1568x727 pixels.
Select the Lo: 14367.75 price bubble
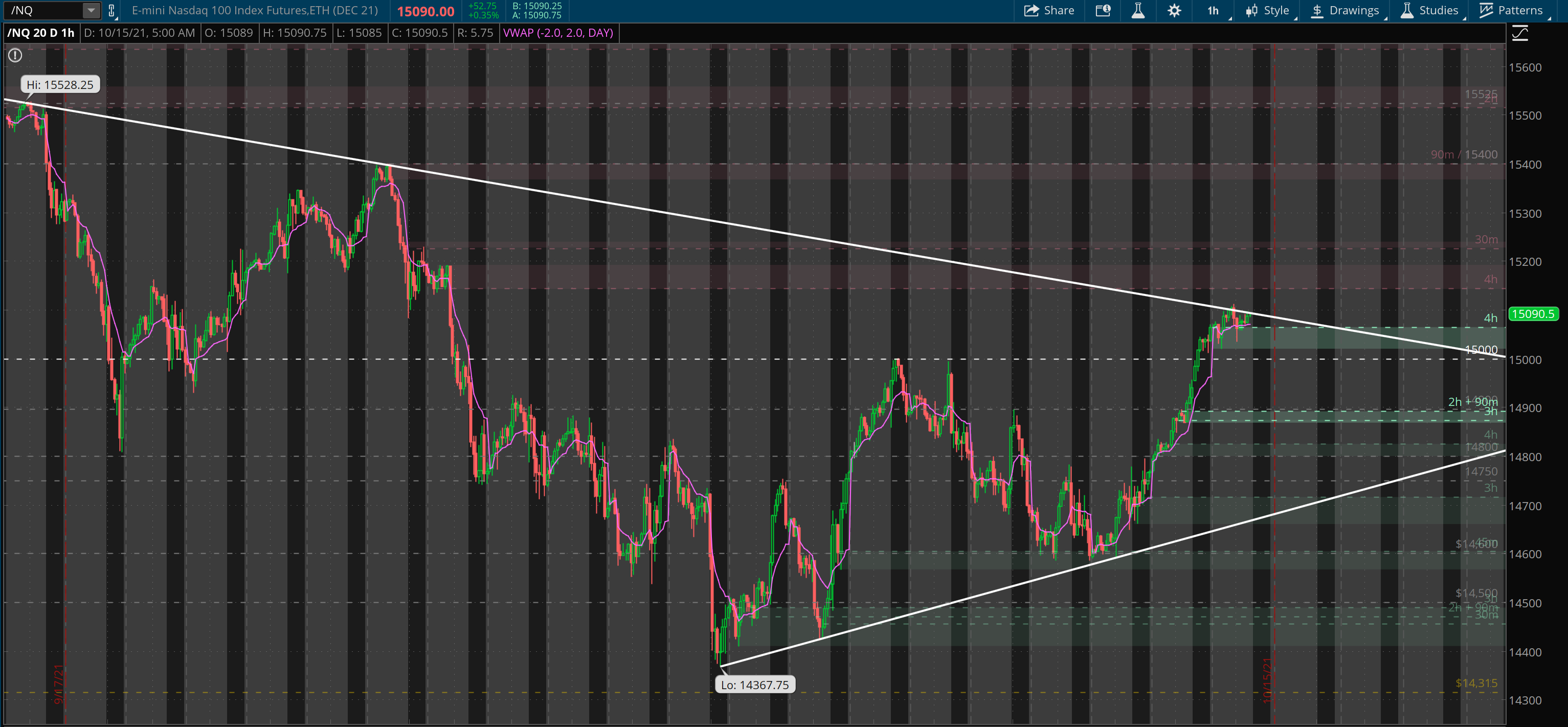click(755, 685)
